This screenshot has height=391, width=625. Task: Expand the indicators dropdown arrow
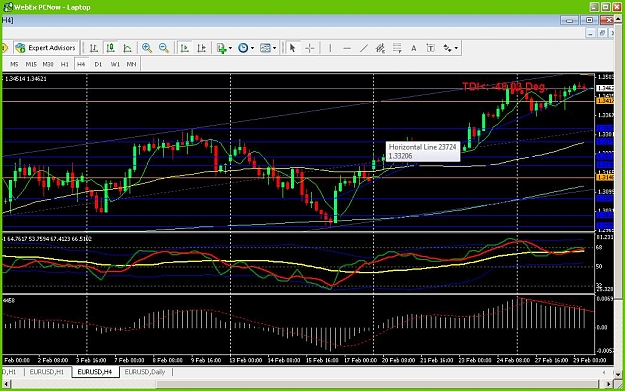point(230,48)
